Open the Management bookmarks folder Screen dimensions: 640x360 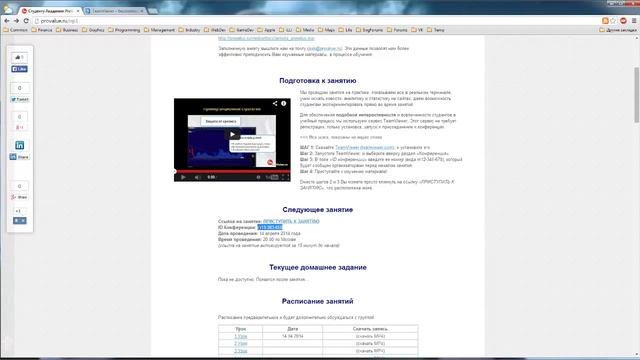coord(159,30)
